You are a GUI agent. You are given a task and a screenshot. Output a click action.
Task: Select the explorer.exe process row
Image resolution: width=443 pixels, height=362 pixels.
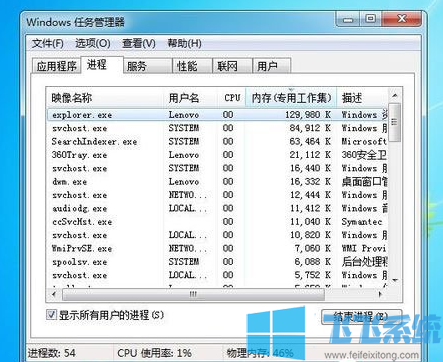point(217,115)
